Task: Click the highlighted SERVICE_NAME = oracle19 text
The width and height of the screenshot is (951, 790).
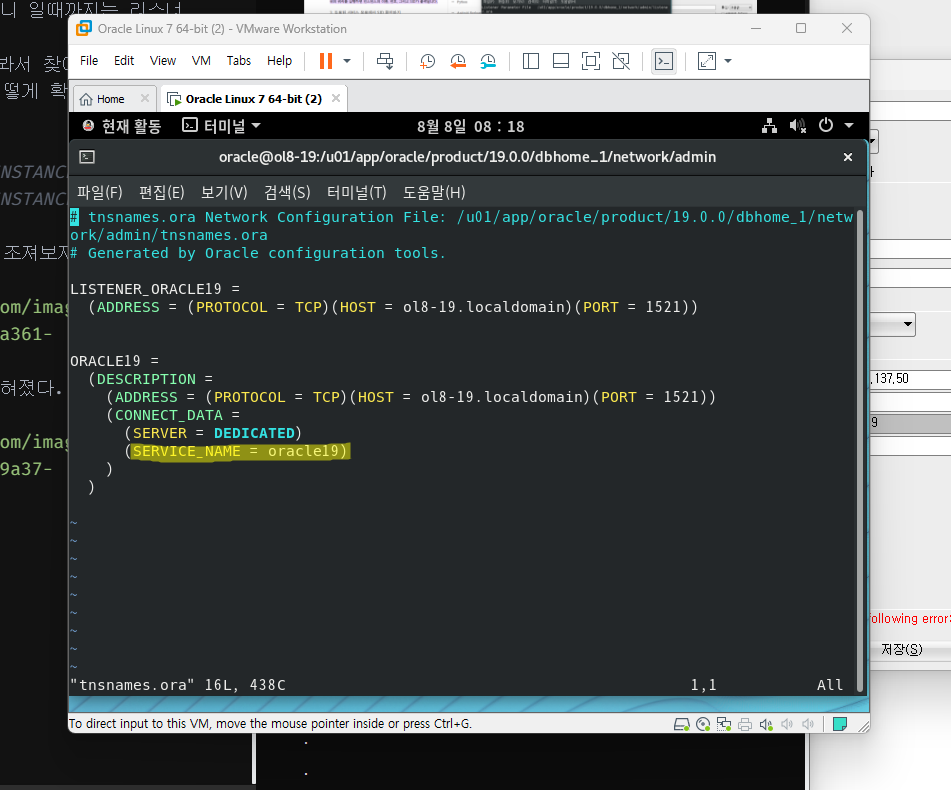Action: point(240,452)
